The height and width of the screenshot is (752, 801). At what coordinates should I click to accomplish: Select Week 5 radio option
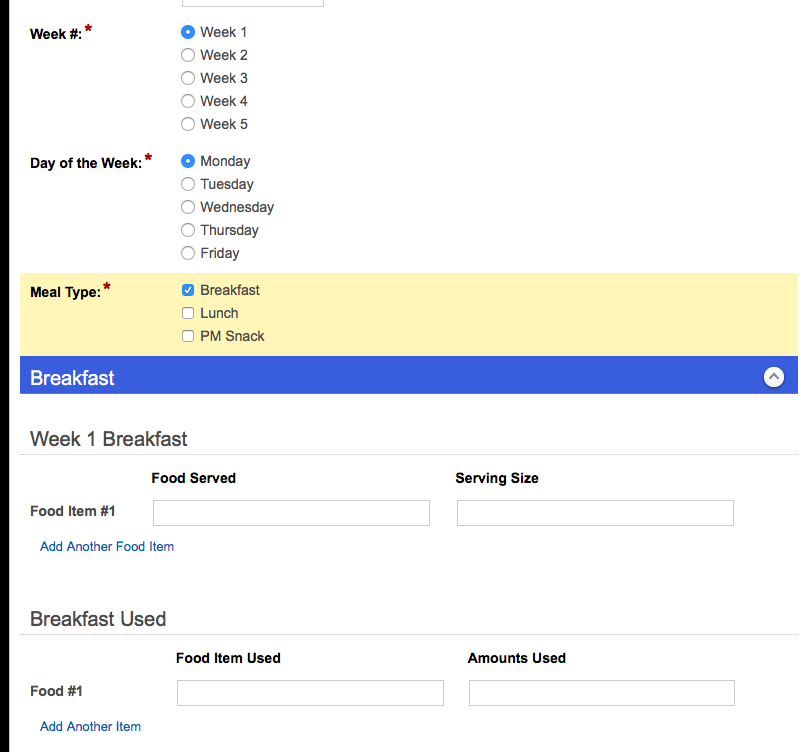[x=188, y=124]
